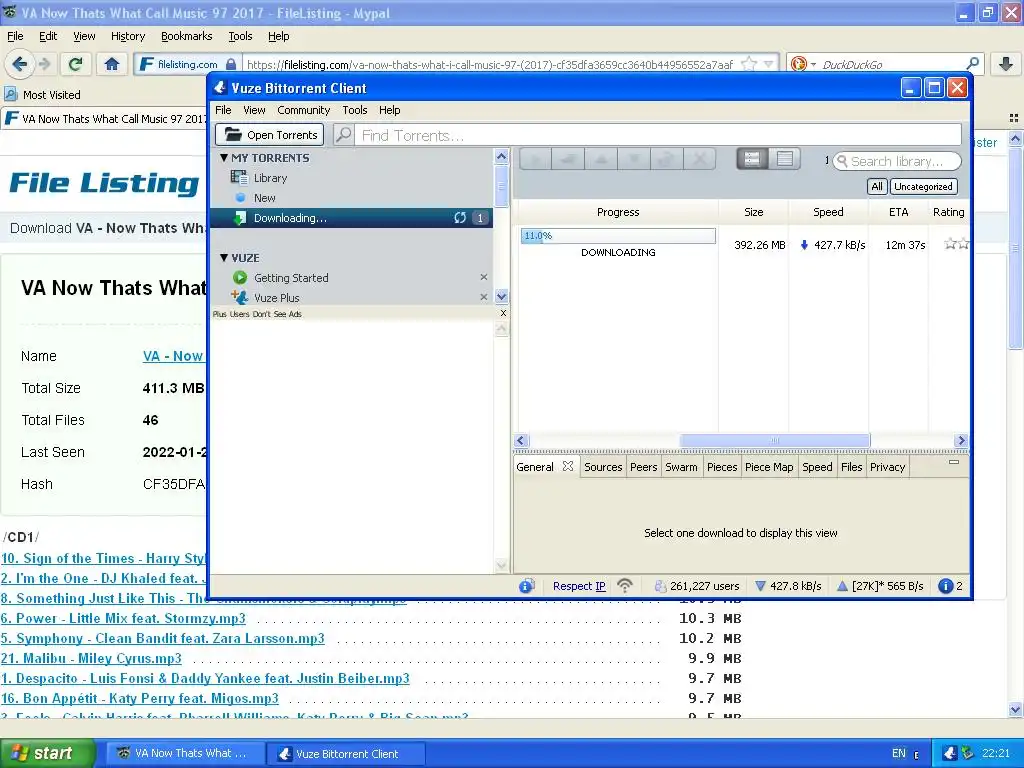The height and width of the screenshot is (768, 1024).
Task: Click the magnifier icon beside Find Torrents
Action: tap(344, 135)
